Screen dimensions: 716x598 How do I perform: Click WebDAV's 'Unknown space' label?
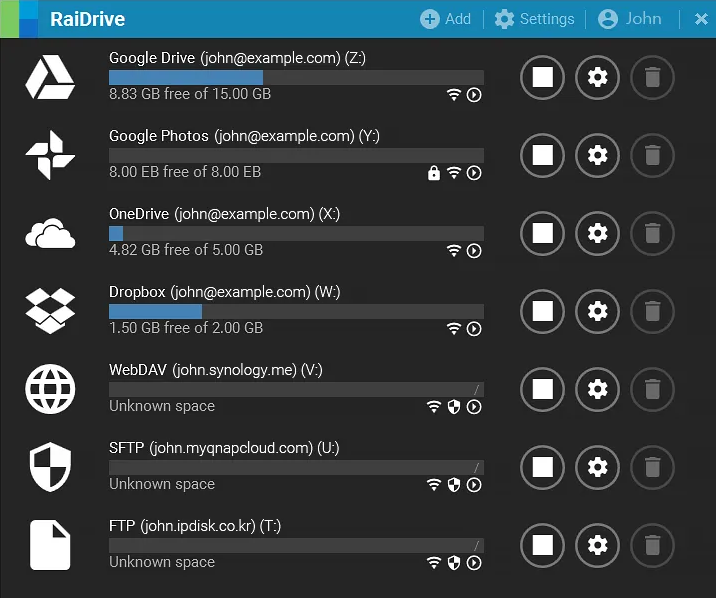162,406
